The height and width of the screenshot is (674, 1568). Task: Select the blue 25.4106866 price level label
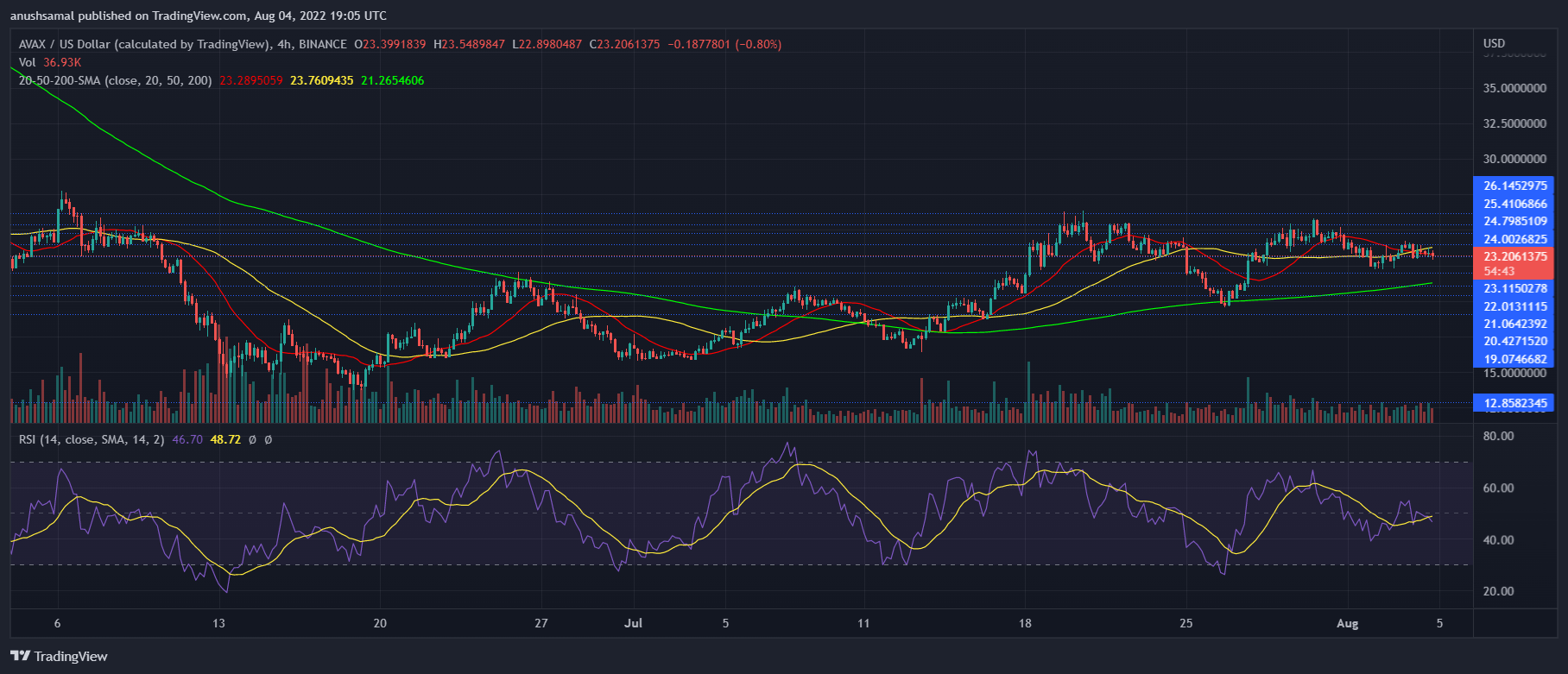[x=1514, y=204]
